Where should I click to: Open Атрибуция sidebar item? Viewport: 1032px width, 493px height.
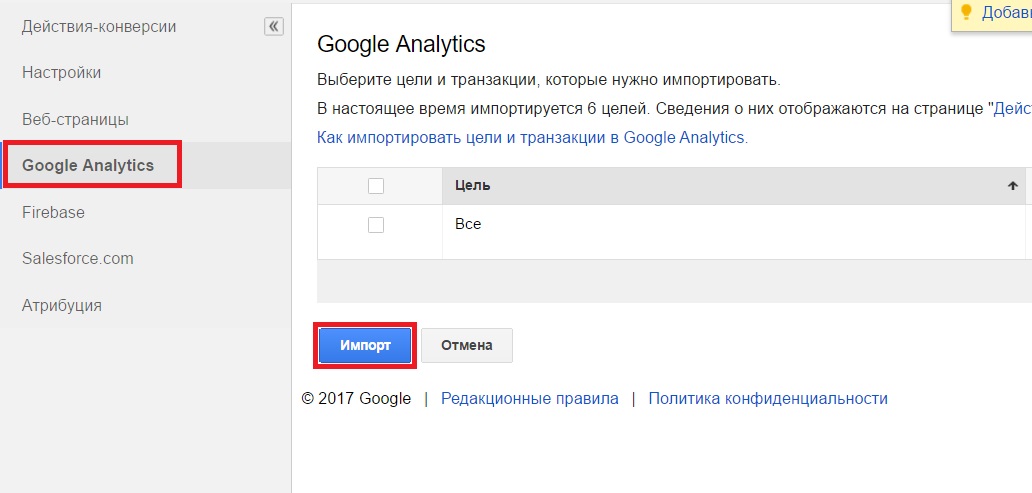point(62,306)
